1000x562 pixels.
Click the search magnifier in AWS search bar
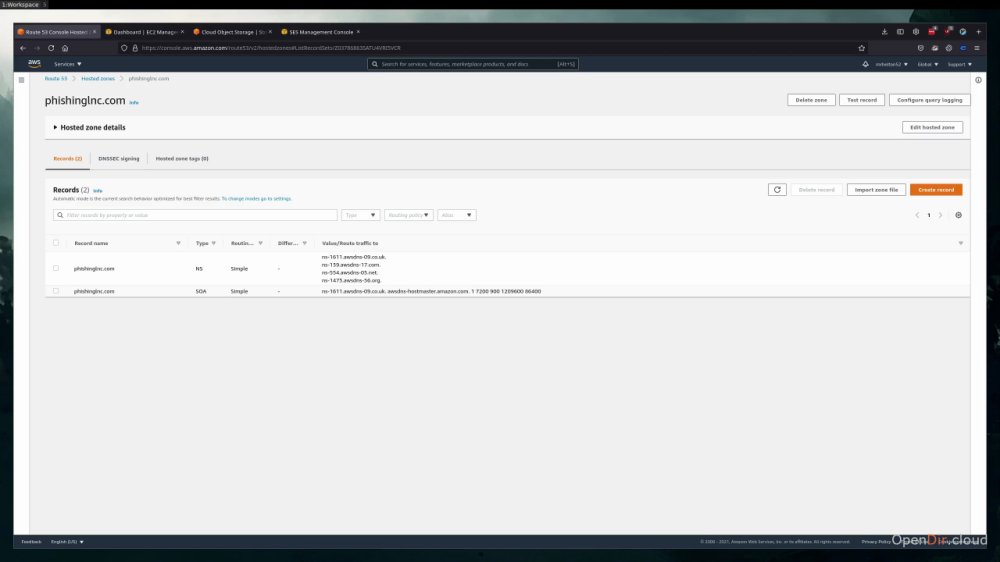[375, 64]
